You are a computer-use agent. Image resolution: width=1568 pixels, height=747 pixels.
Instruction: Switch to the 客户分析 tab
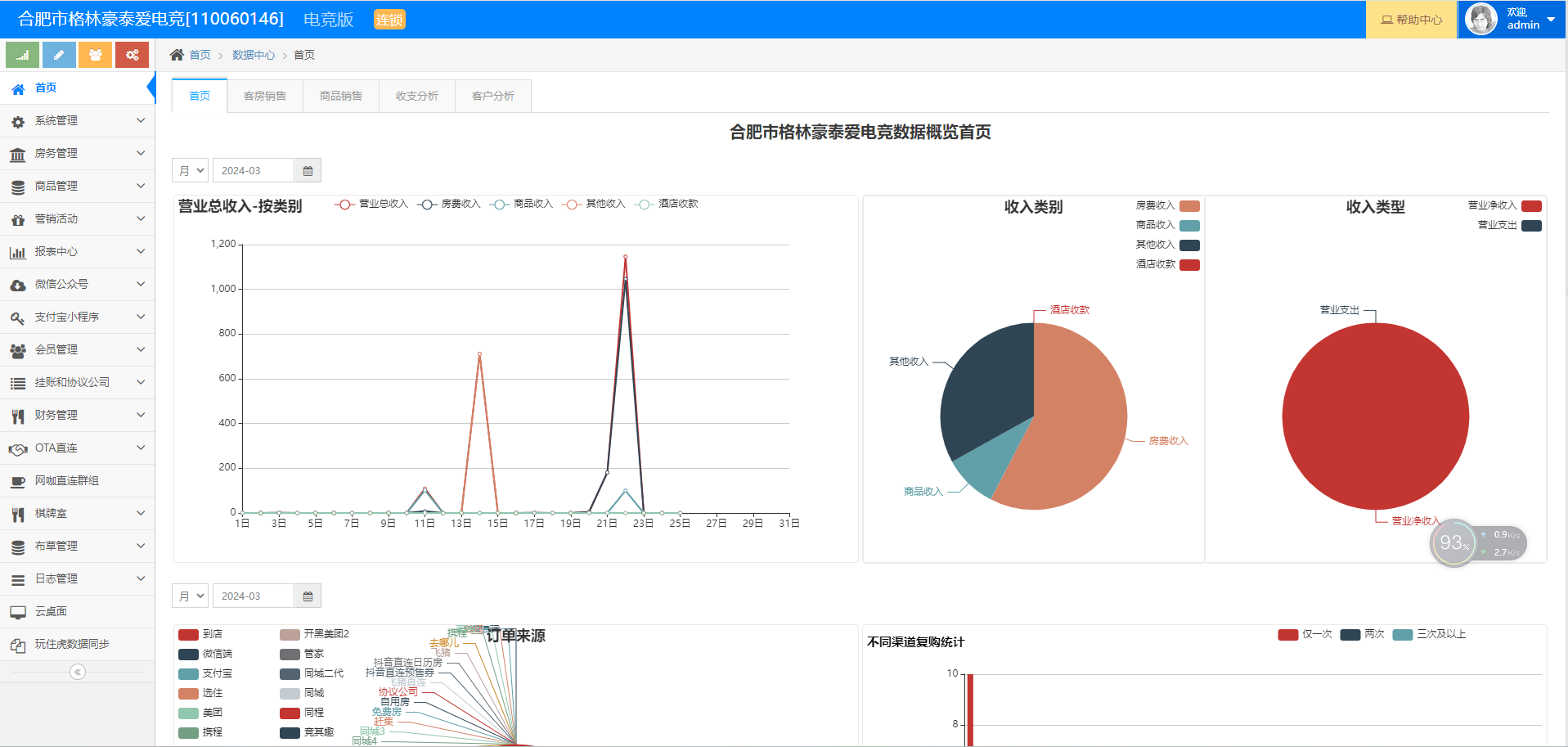[x=493, y=96]
